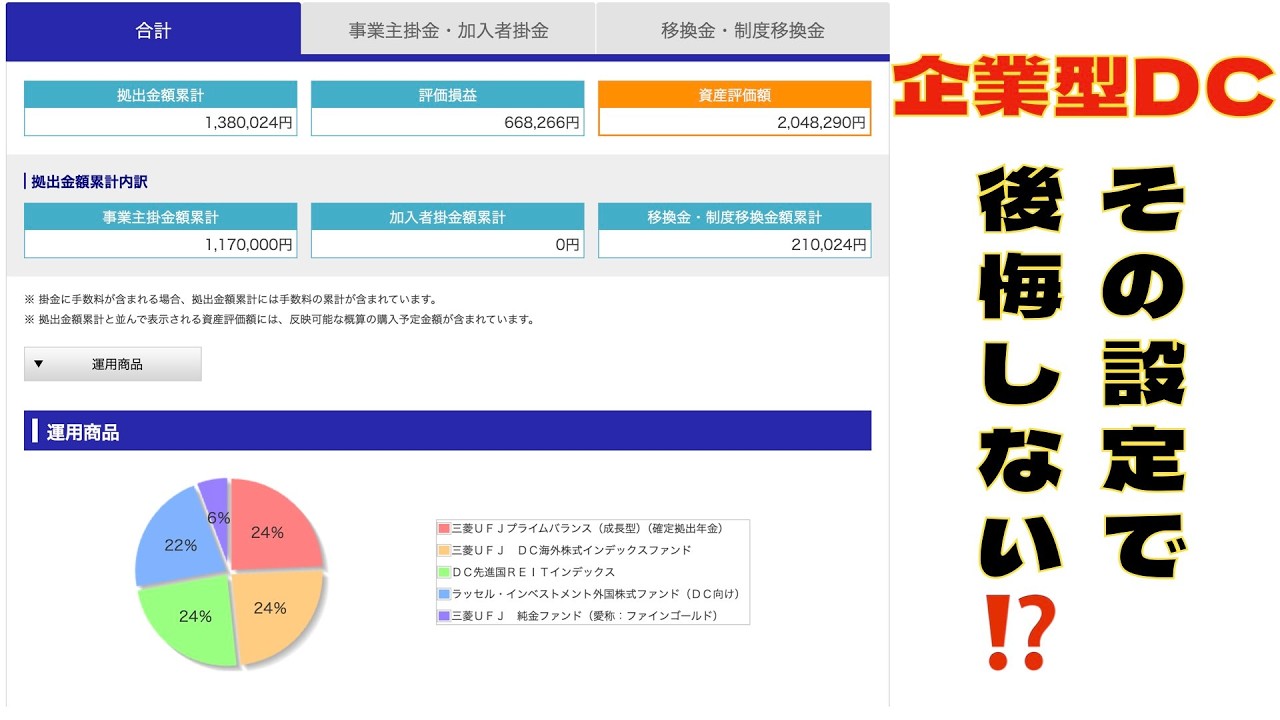Viewport: 1280px width, 720px height.
Task: Select legend text DC先進国REITインデックス
Action: (533, 572)
